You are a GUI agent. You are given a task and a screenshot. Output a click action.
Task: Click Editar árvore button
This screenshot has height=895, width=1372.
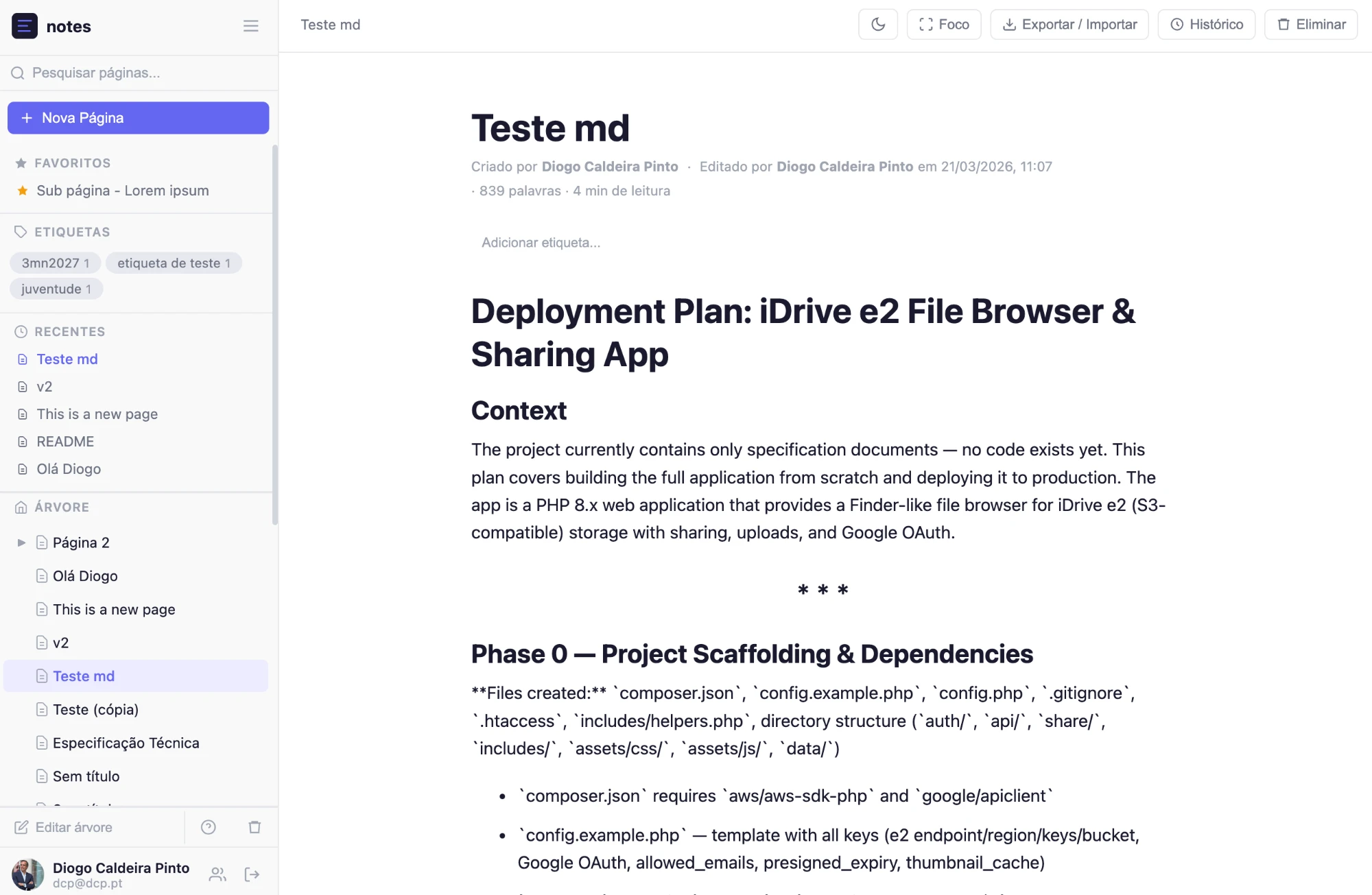[64, 827]
